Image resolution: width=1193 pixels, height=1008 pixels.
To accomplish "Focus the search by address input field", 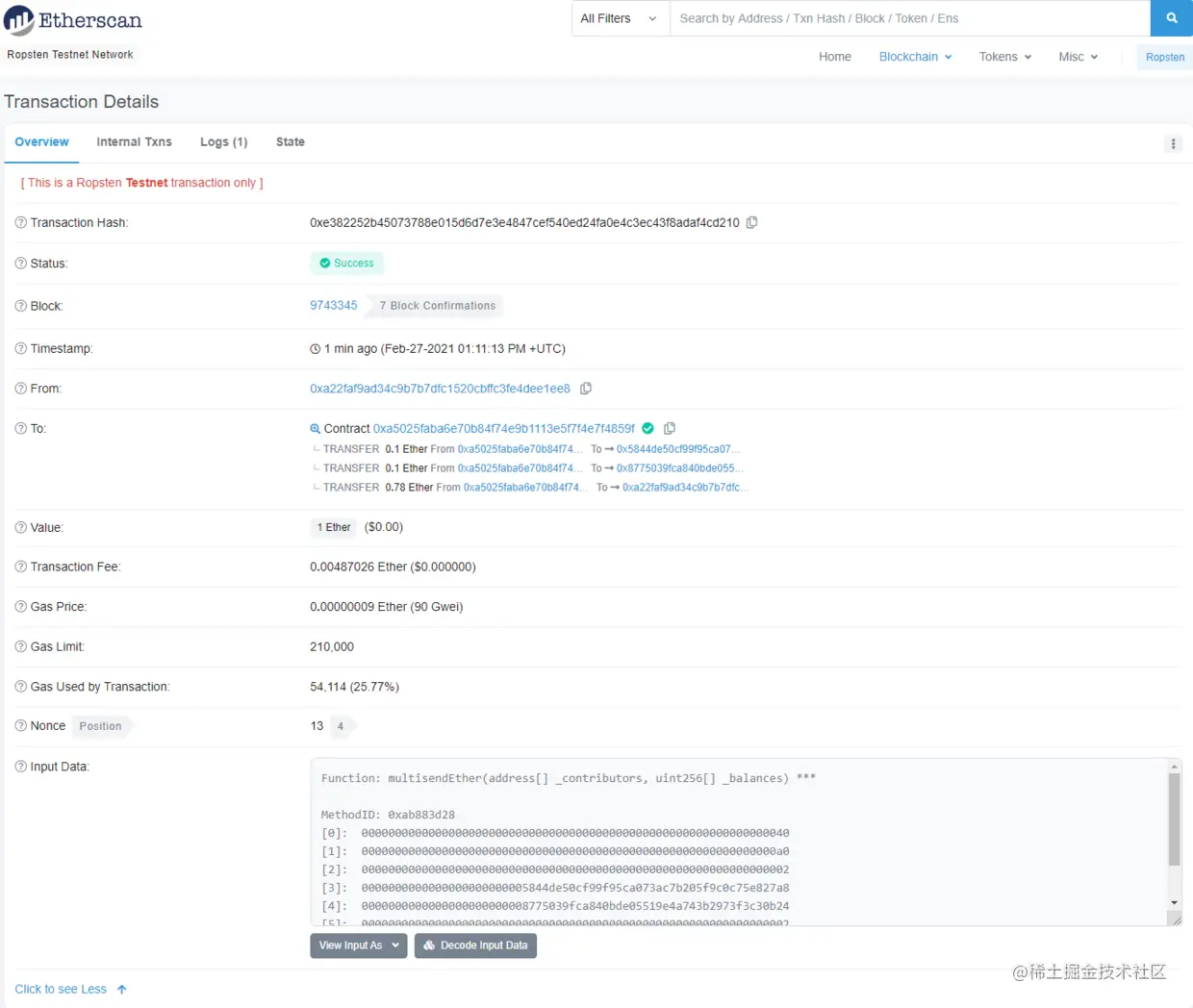I will pyautogui.click(x=910, y=18).
